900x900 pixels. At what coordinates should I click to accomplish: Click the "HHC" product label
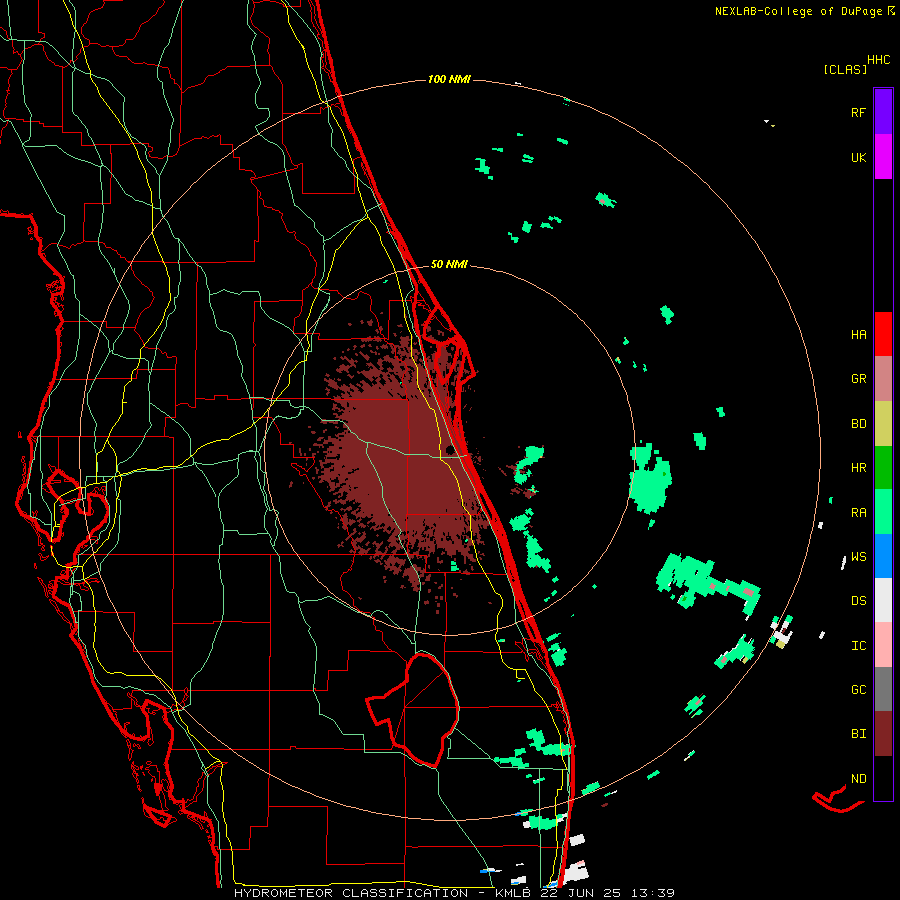[x=878, y=60]
